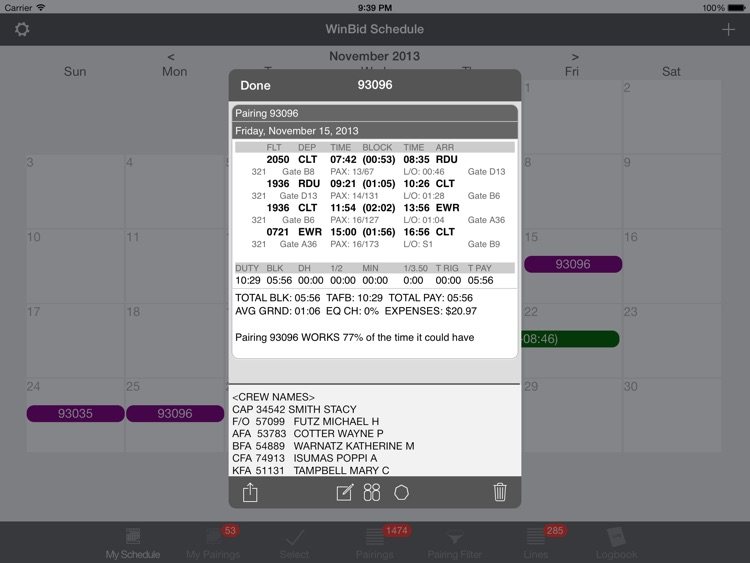Select pairing 93096 on Monday the 25th

click(175, 413)
